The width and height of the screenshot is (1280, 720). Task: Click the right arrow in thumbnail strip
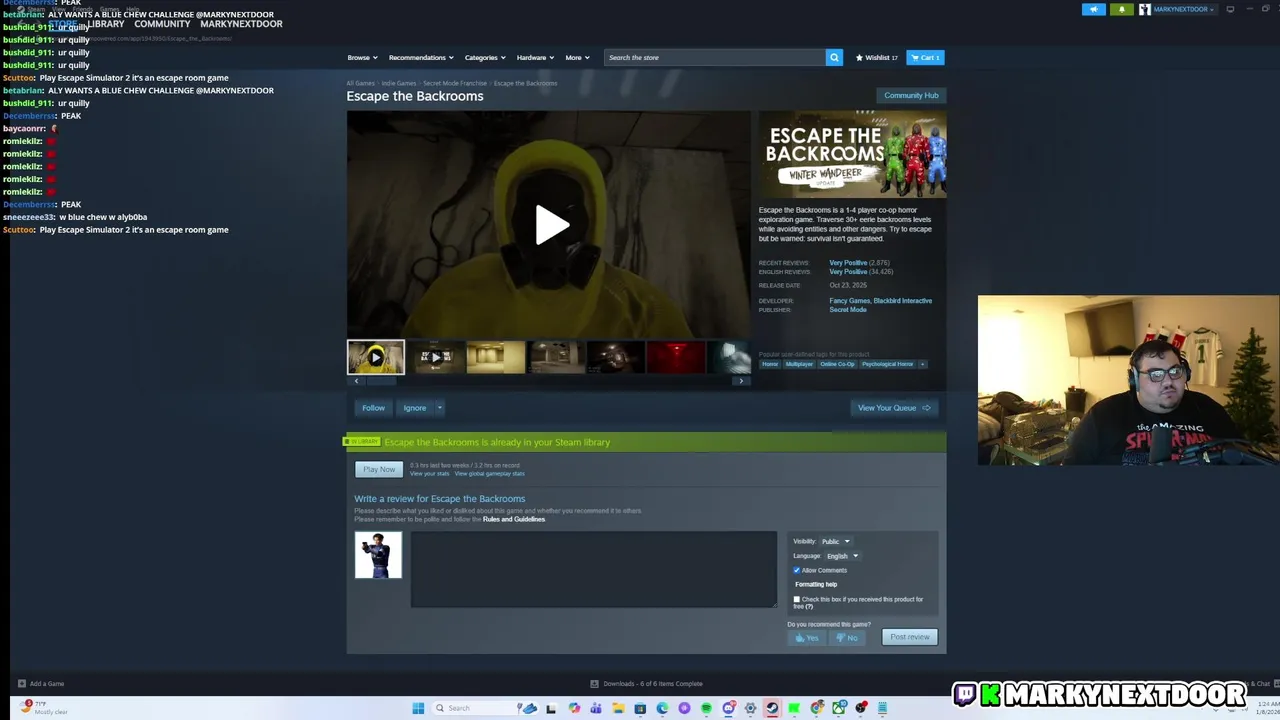coord(741,381)
